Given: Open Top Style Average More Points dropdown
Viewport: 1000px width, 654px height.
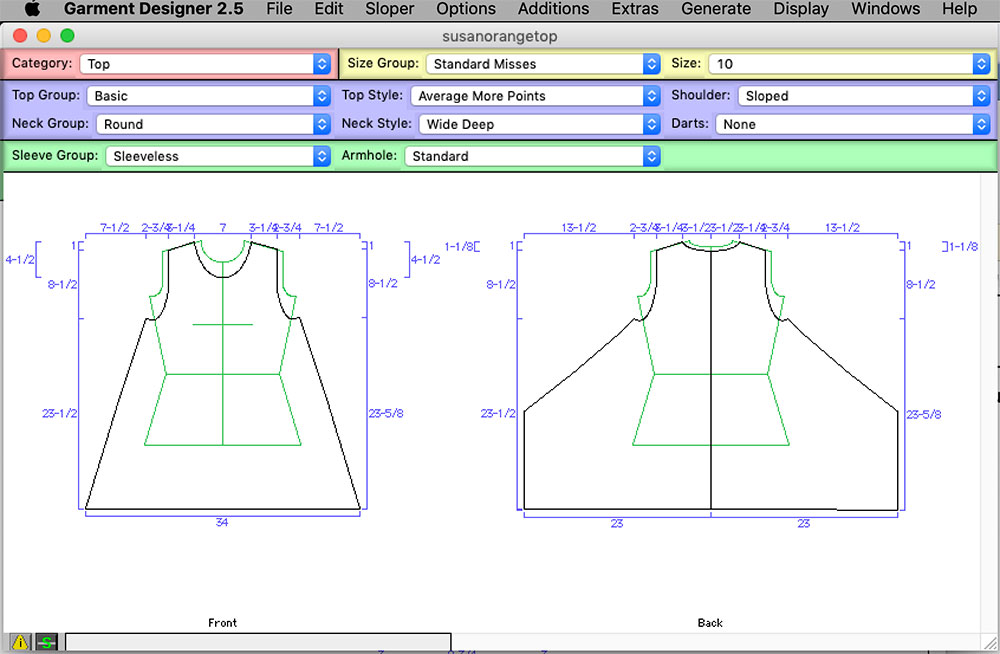Looking at the screenshot, I should pyautogui.click(x=535, y=96).
